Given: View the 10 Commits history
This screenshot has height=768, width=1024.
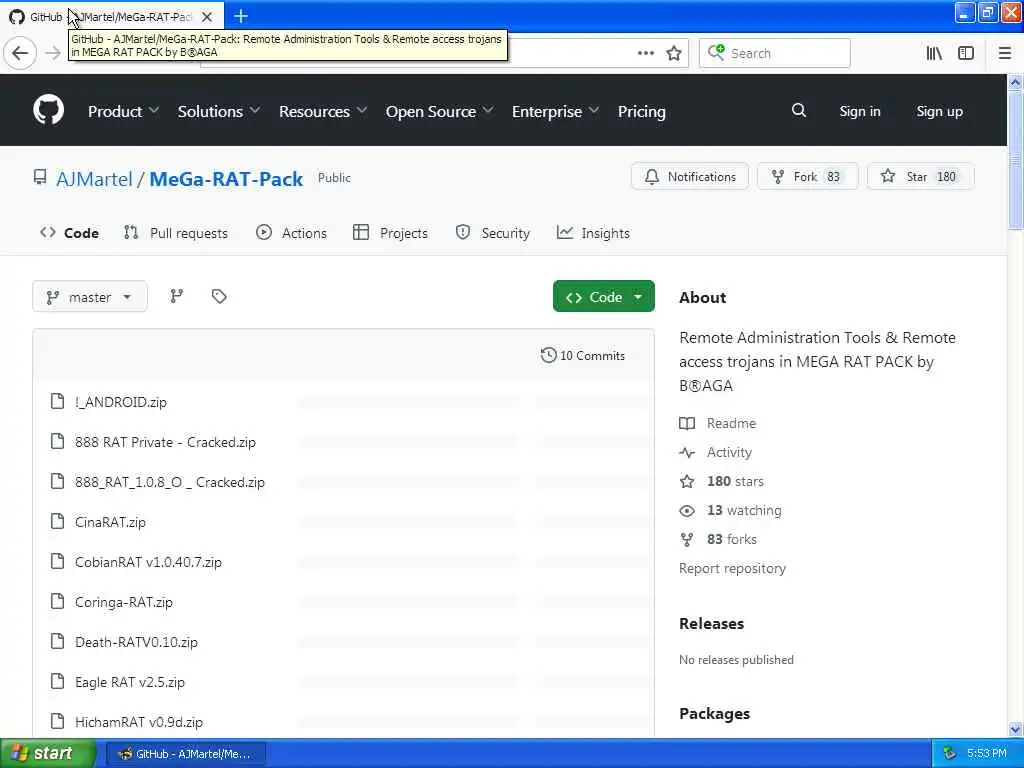Looking at the screenshot, I should coord(583,355).
